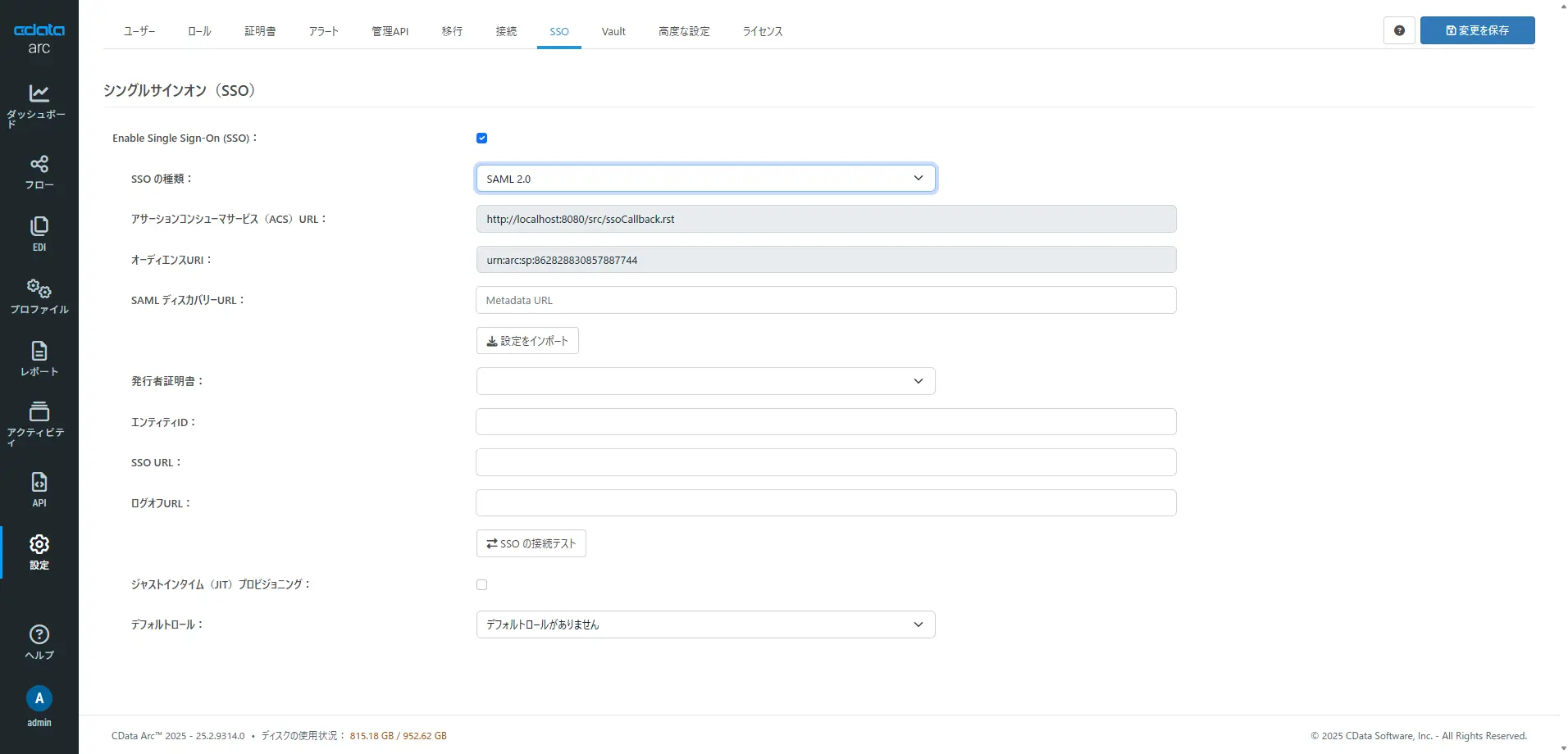Open the アクティビティ activity icon

click(x=39, y=411)
